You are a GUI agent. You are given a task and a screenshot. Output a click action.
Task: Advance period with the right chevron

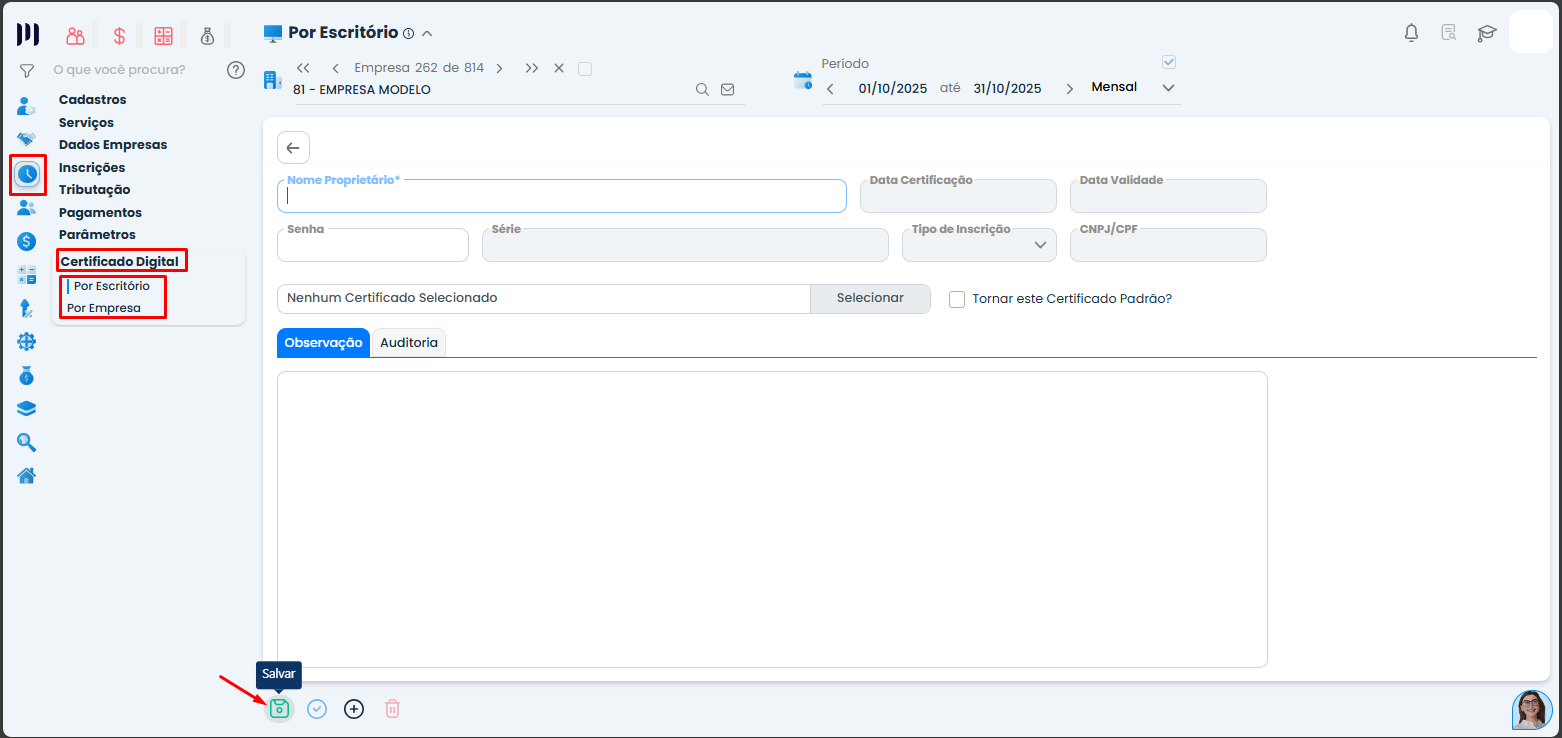[1069, 89]
